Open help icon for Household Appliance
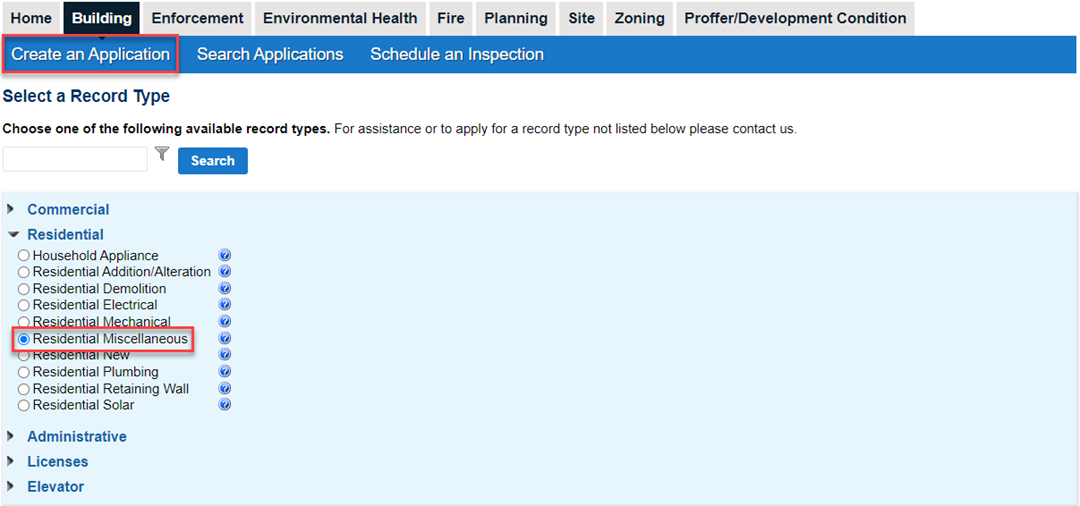This screenshot has width=1080, height=506. tap(224, 255)
